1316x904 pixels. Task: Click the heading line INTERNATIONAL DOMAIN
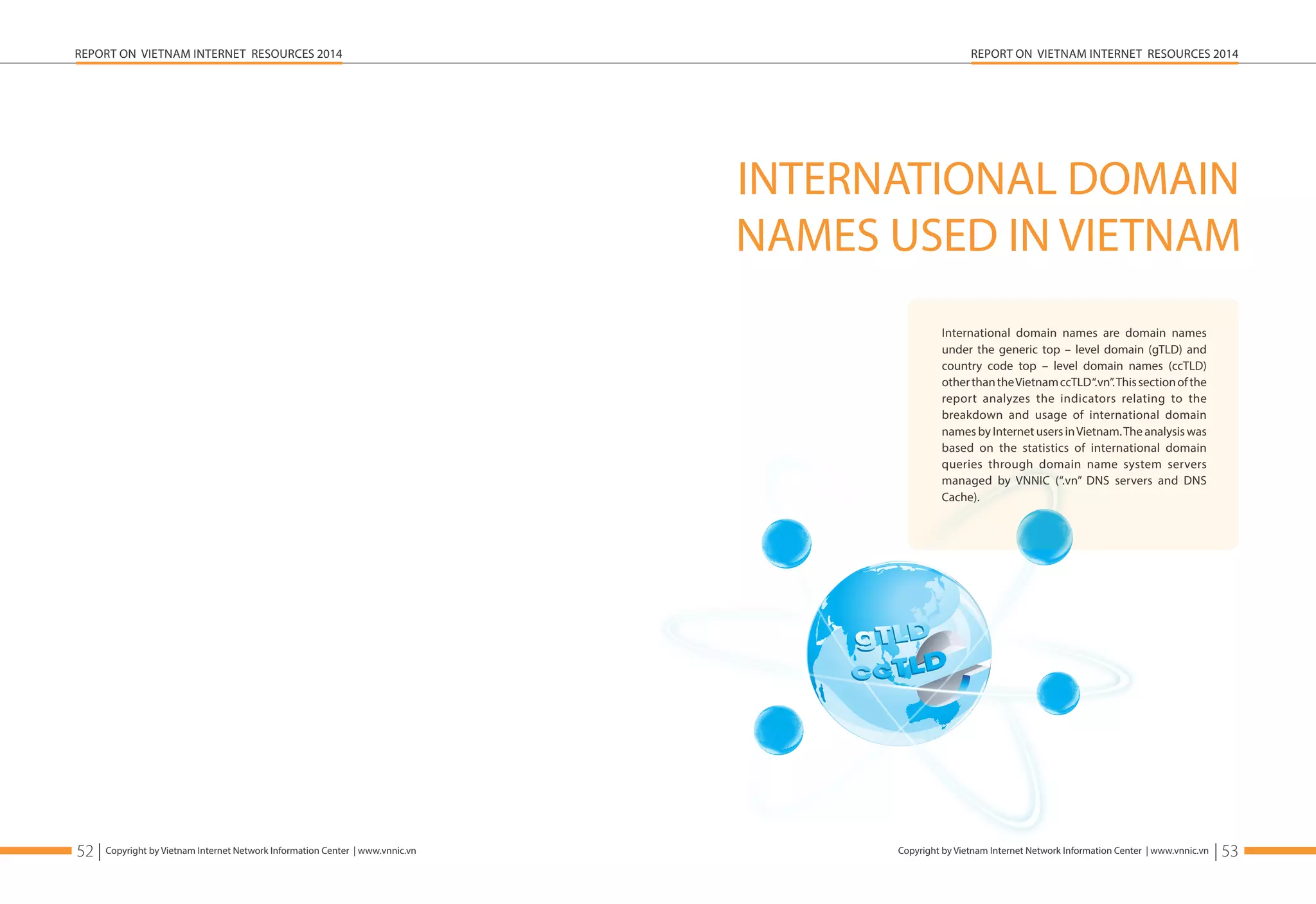(x=987, y=179)
